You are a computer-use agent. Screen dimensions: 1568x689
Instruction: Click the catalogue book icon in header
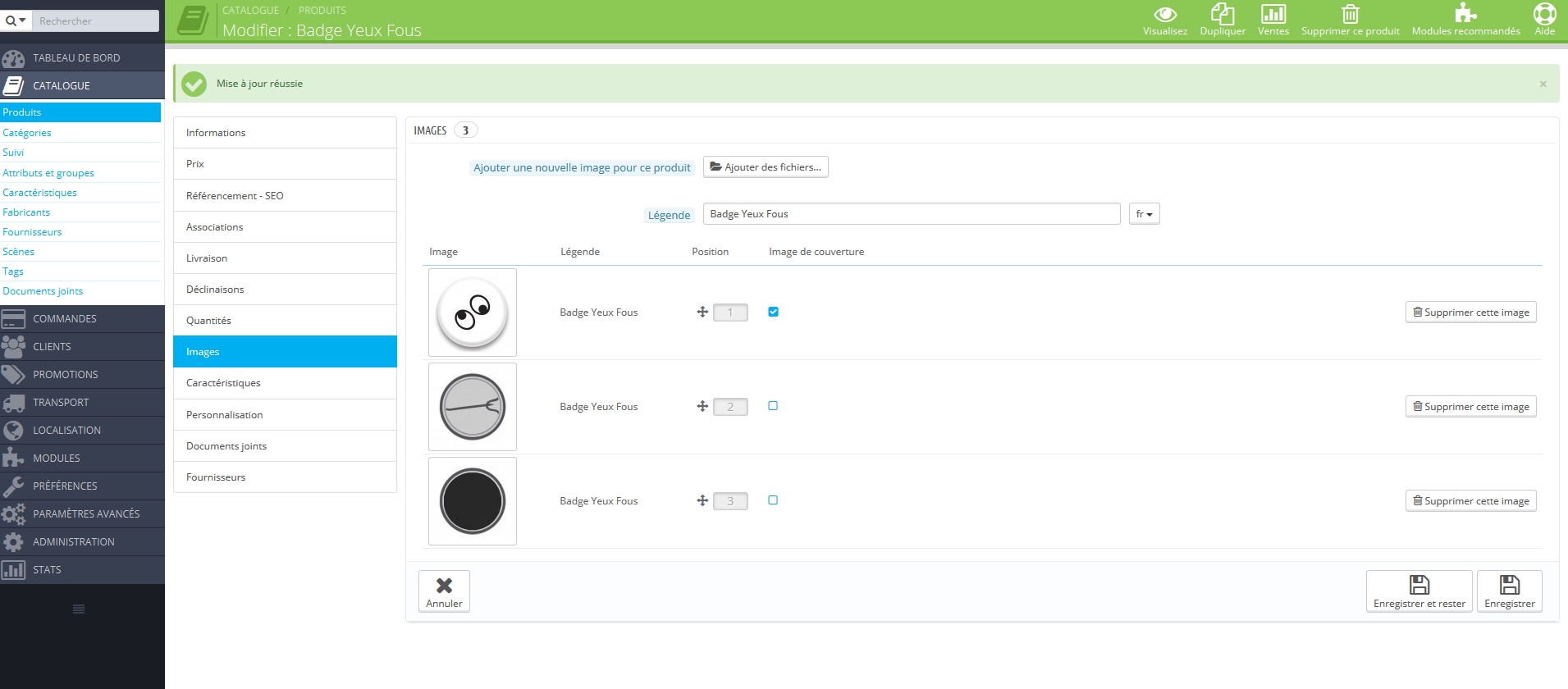[194, 21]
